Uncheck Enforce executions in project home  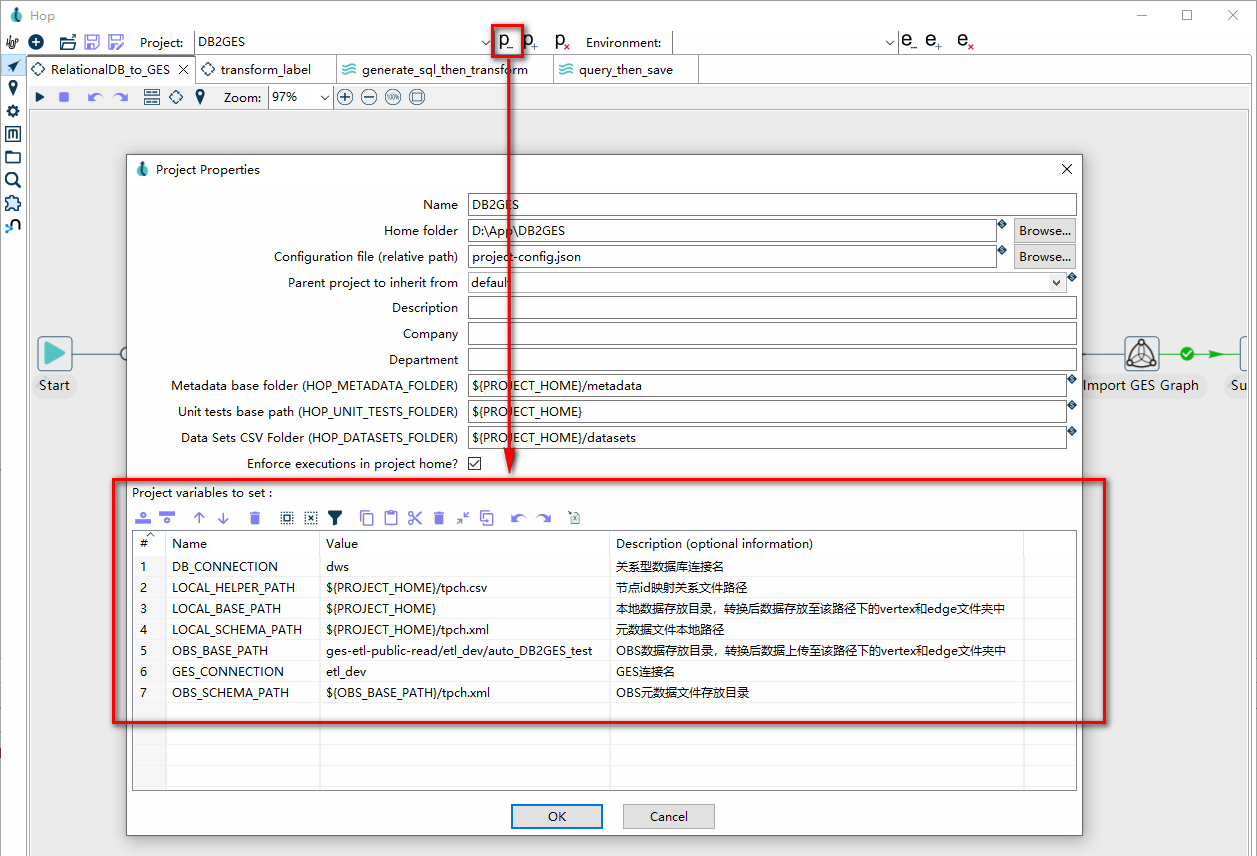475,464
